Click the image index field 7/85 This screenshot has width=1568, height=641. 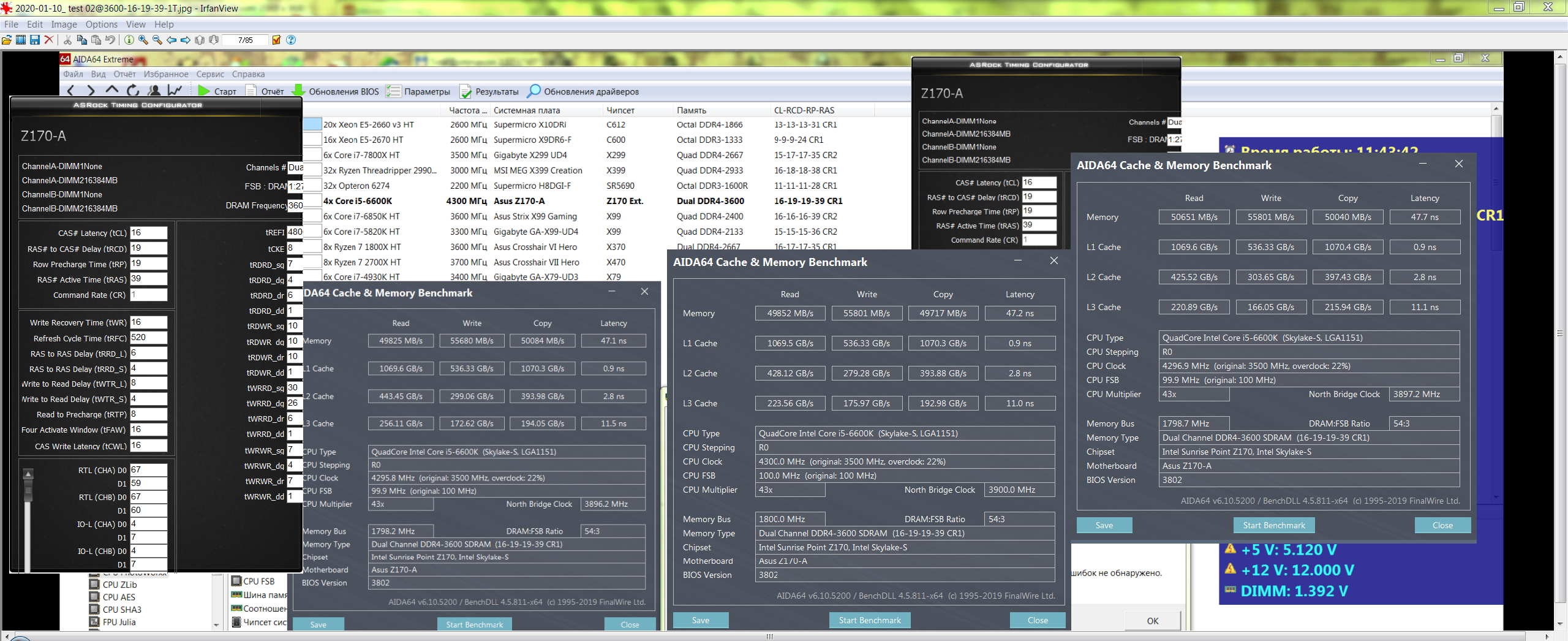[x=245, y=40]
